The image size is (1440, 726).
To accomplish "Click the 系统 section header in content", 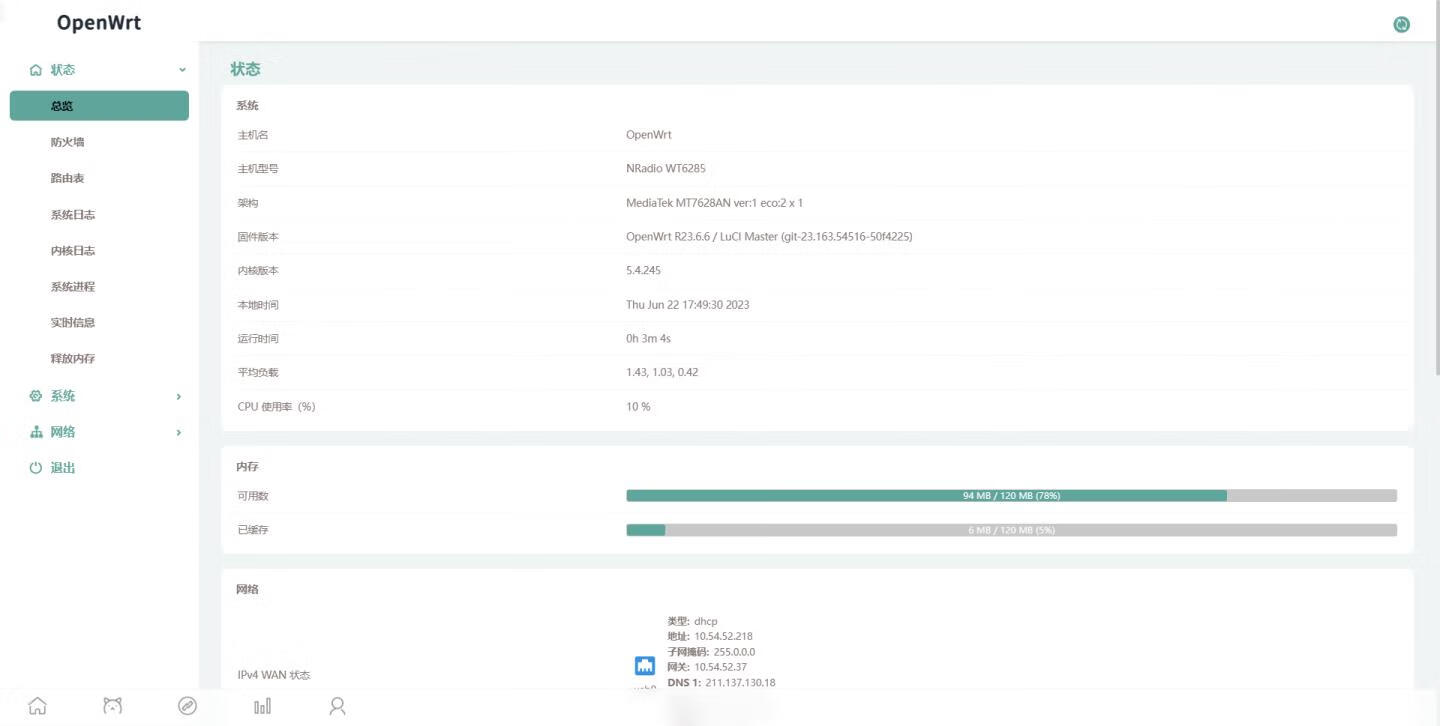I will click(x=247, y=105).
